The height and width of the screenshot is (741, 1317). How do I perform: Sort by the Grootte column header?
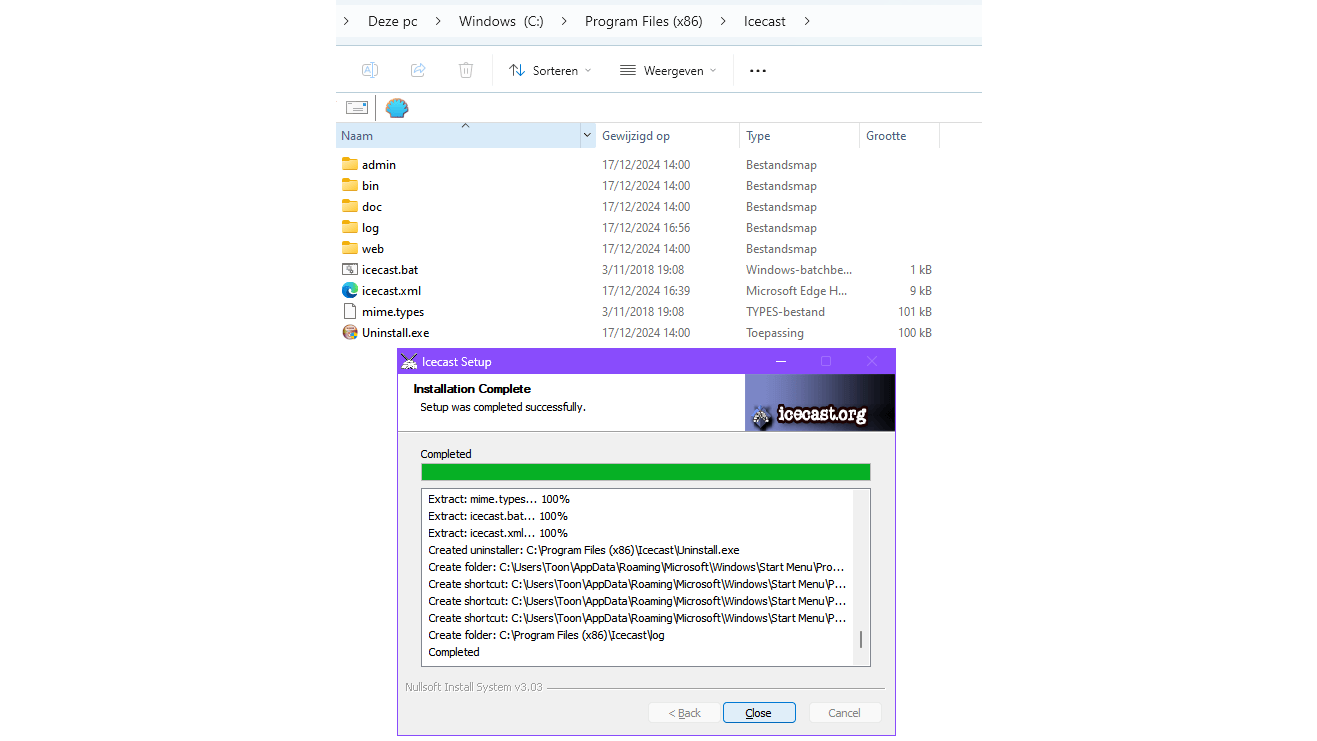pyautogui.click(x=899, y=136)
